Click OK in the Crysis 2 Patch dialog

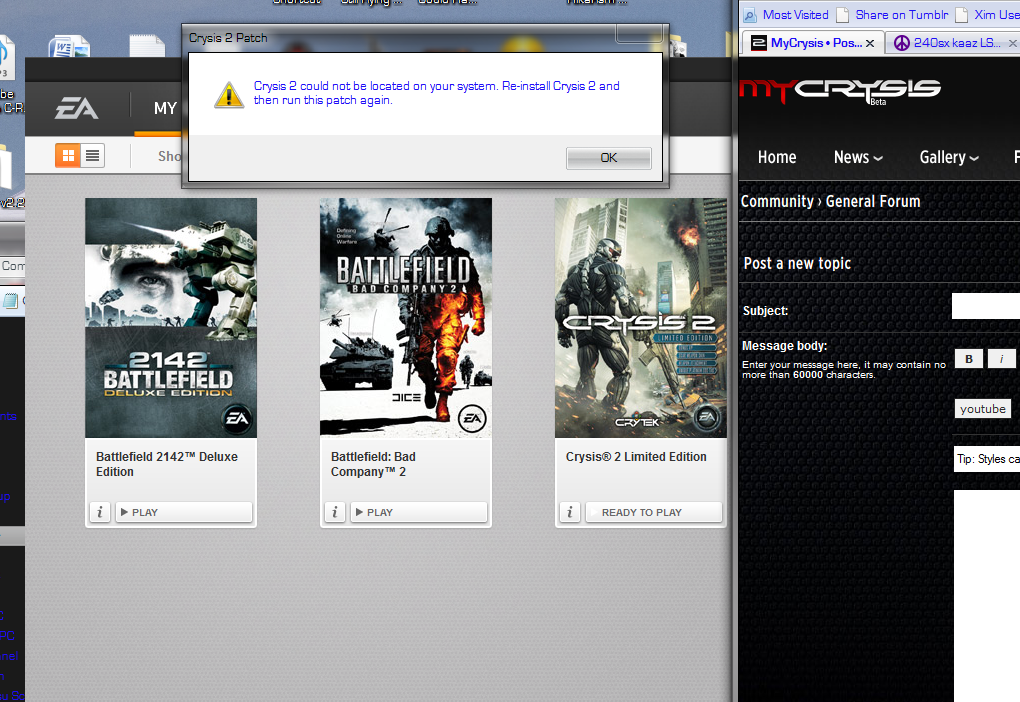click(608, 158)
